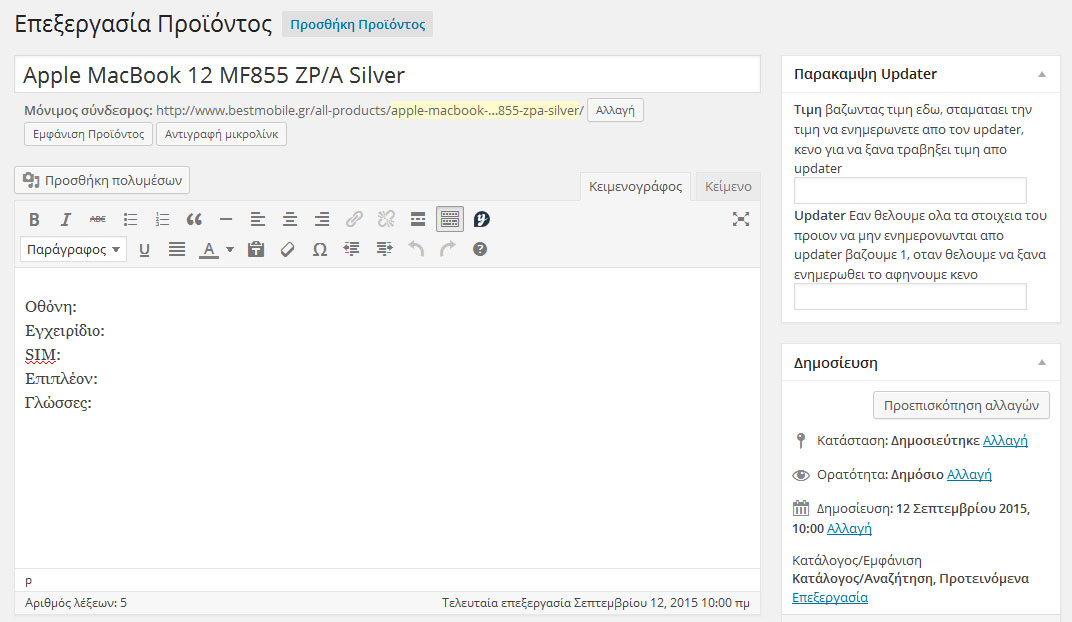Viewport: 1072px width, 622px height.
Task: Click Αντιγραφή μικρολίνκ button
Action: [222, 134]
